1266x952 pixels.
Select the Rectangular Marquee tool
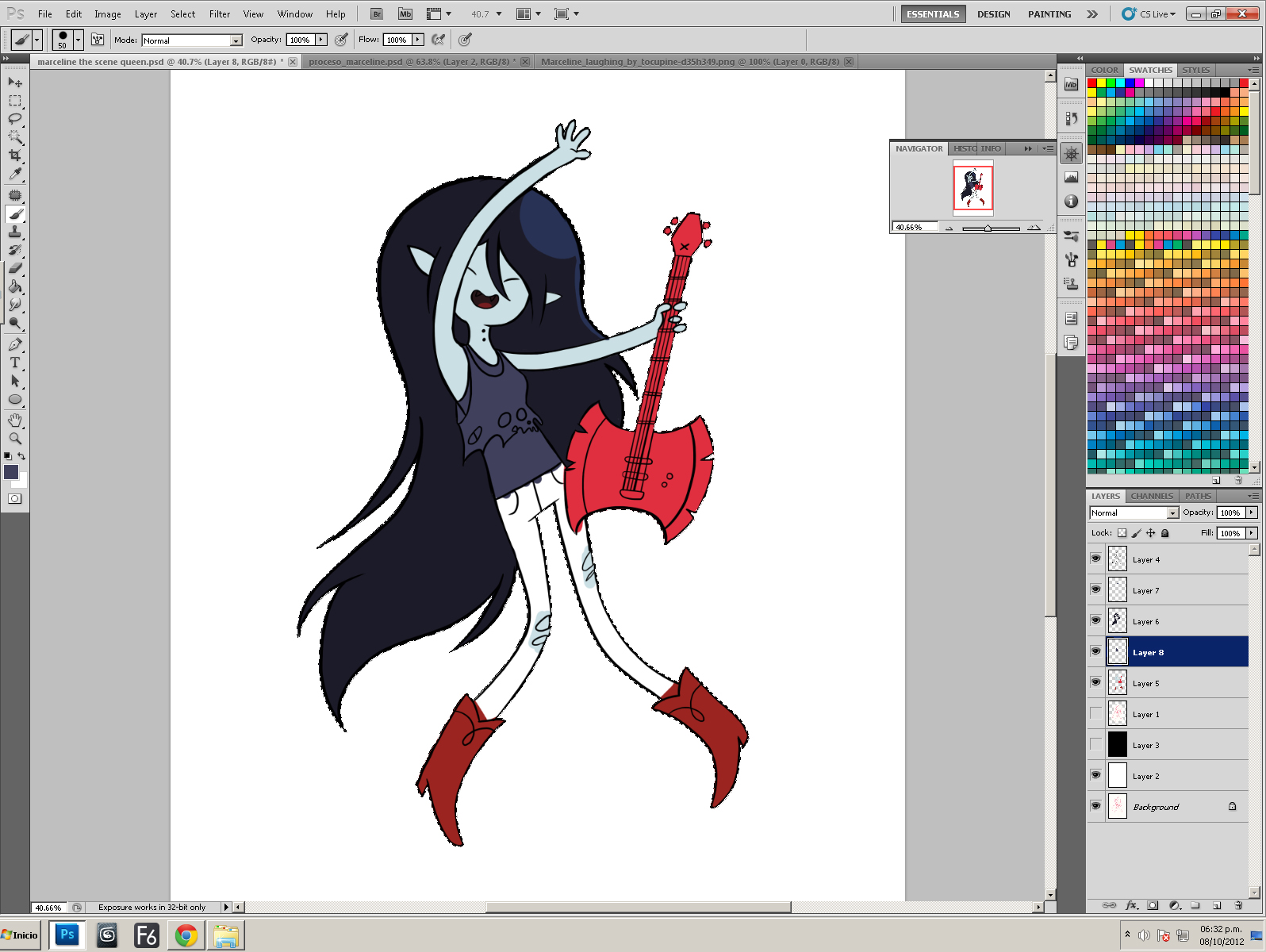click(x=15, y=101)
